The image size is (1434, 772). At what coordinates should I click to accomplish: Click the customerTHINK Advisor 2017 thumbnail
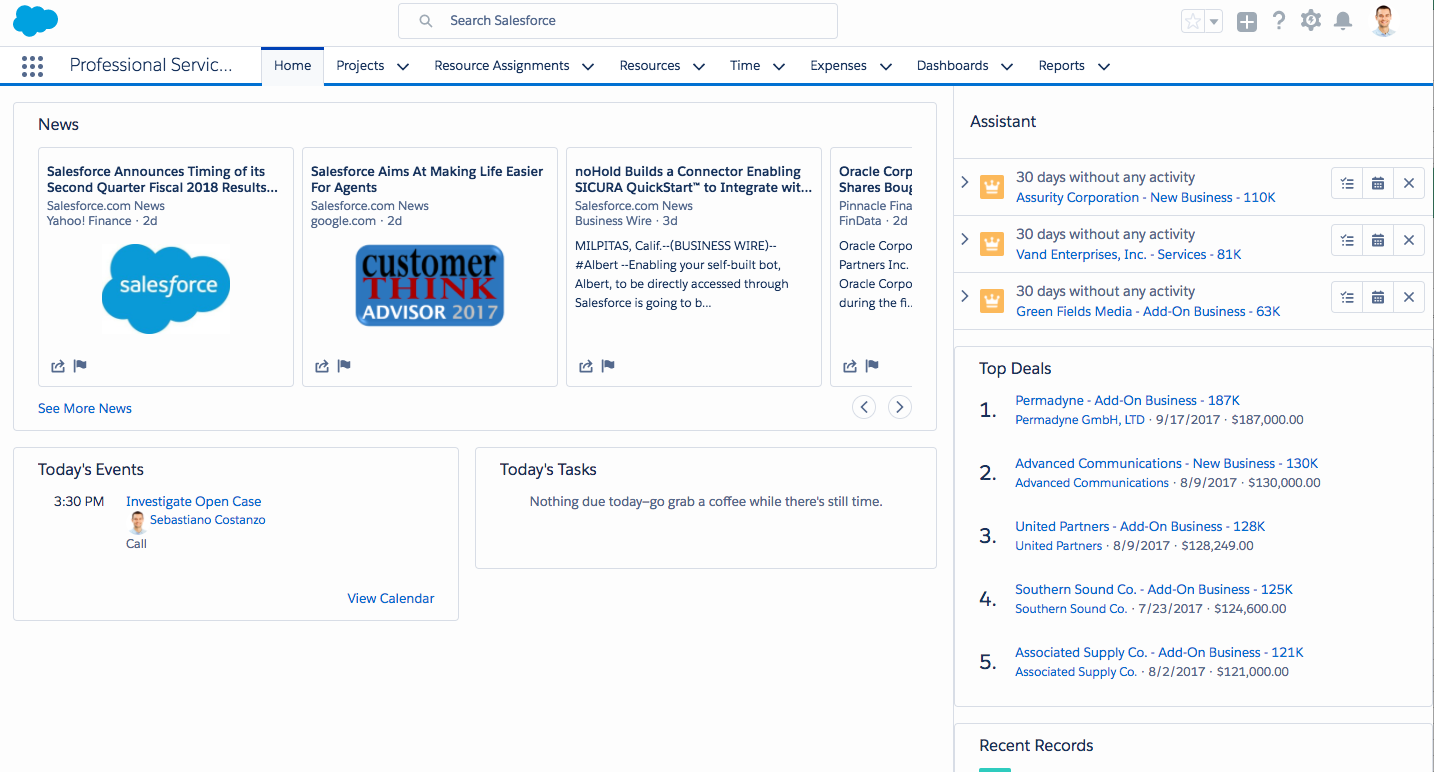tap(430, 286)
